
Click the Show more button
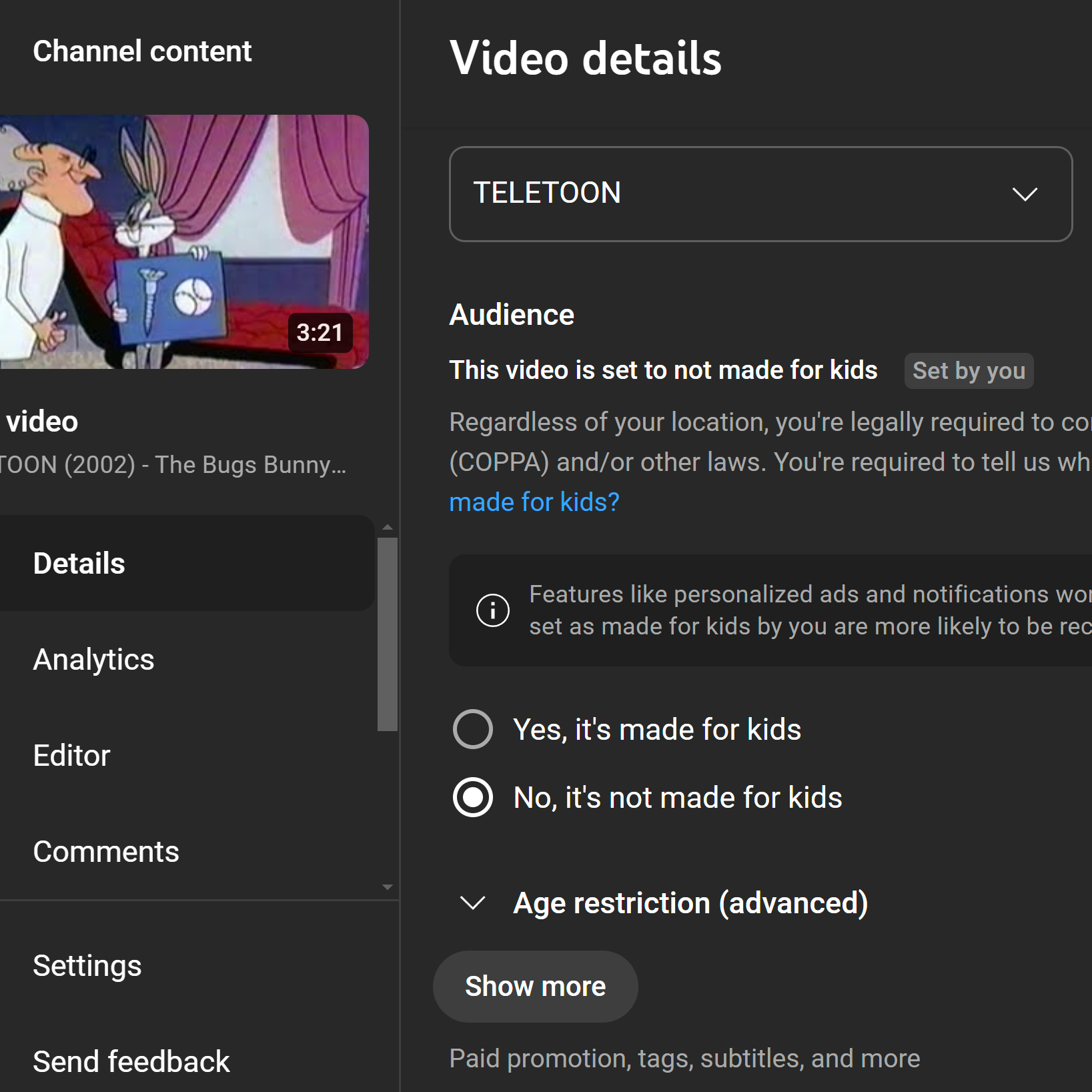[536, 987]
